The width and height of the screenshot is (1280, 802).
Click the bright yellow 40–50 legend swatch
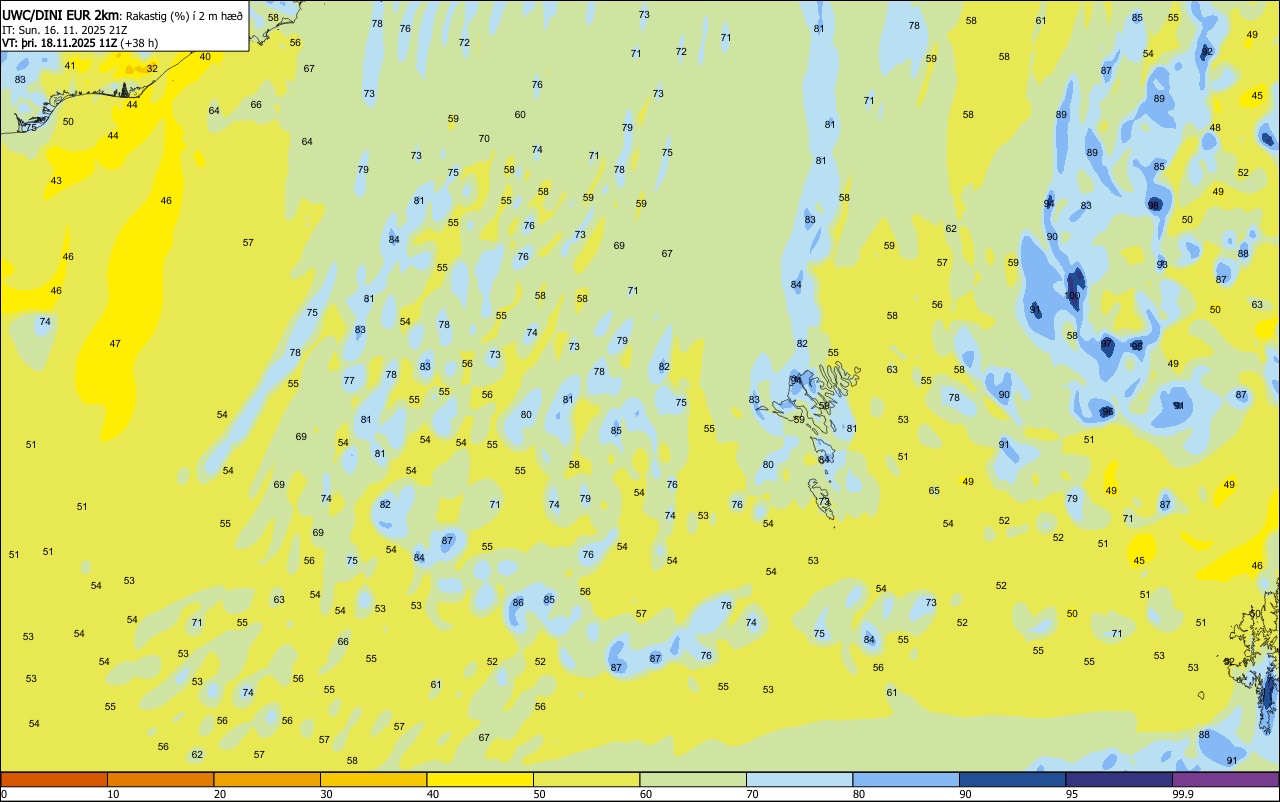[480, 779]
